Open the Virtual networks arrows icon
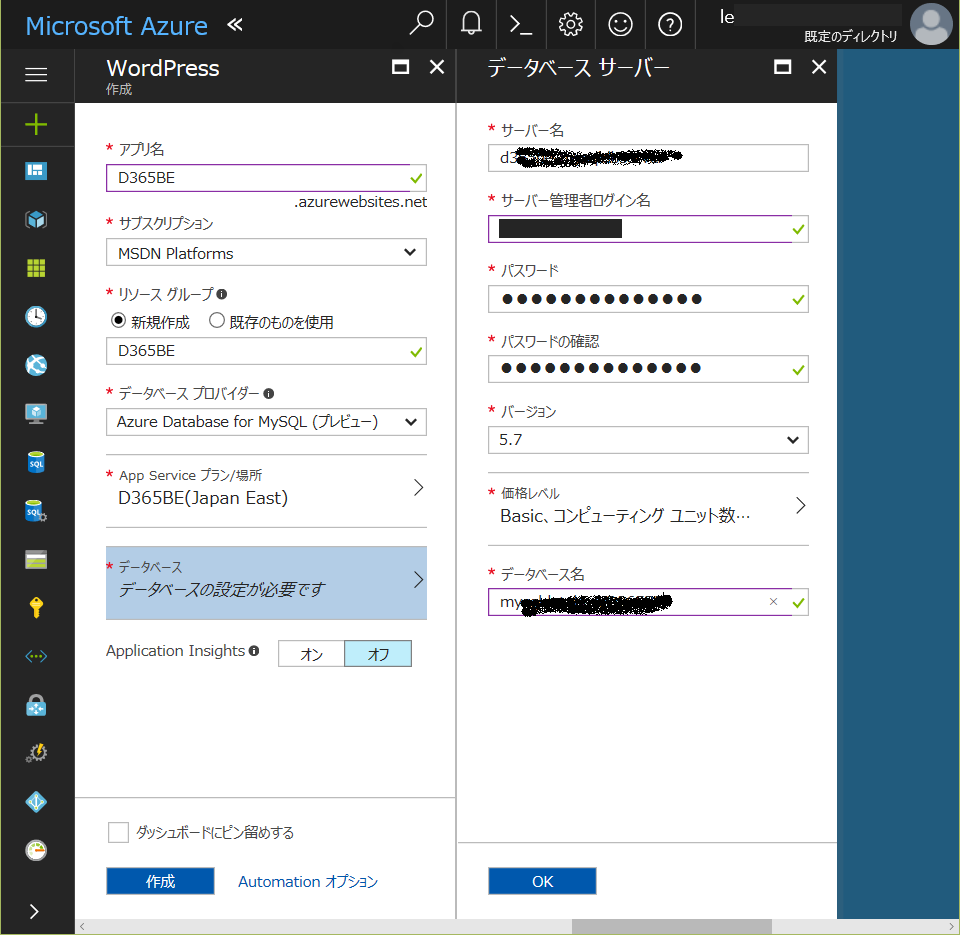 pyautogui.click(x=36, y=656)
